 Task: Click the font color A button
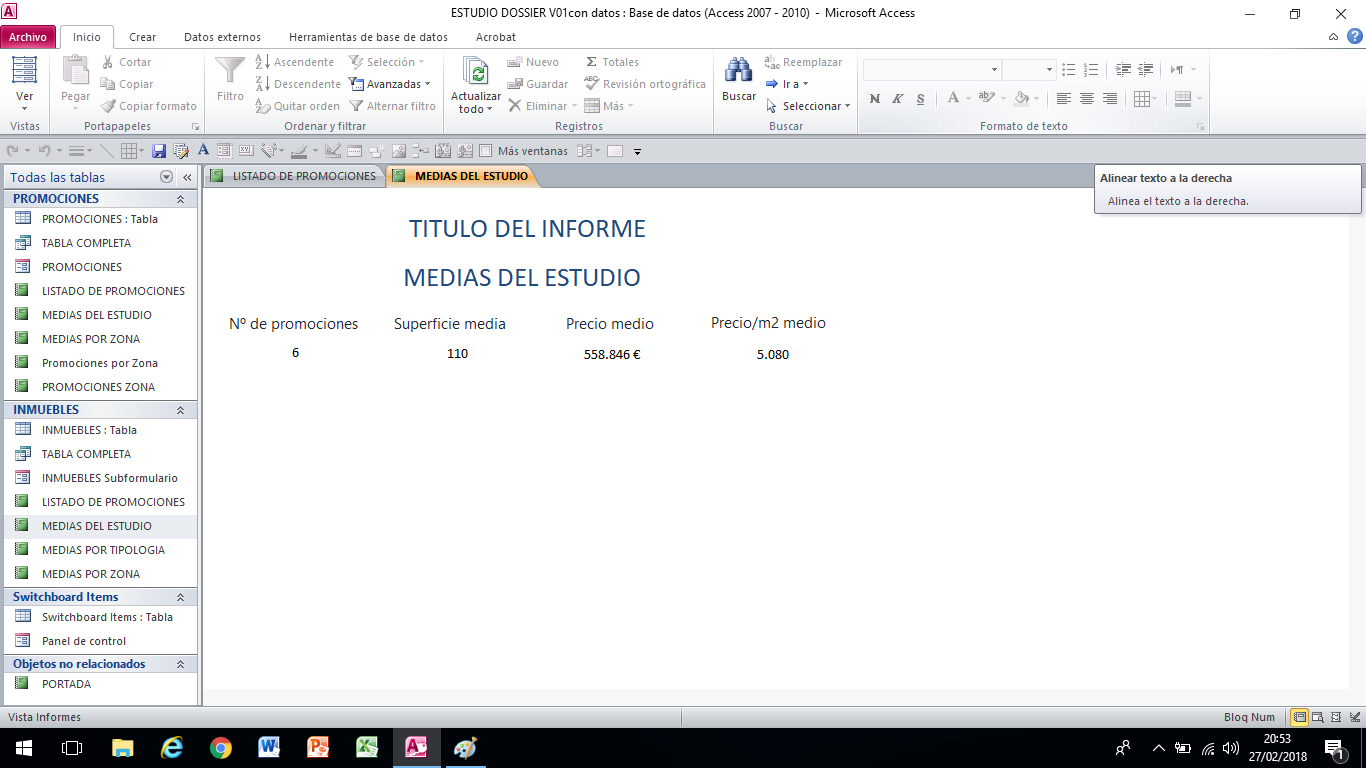(953, 98)
